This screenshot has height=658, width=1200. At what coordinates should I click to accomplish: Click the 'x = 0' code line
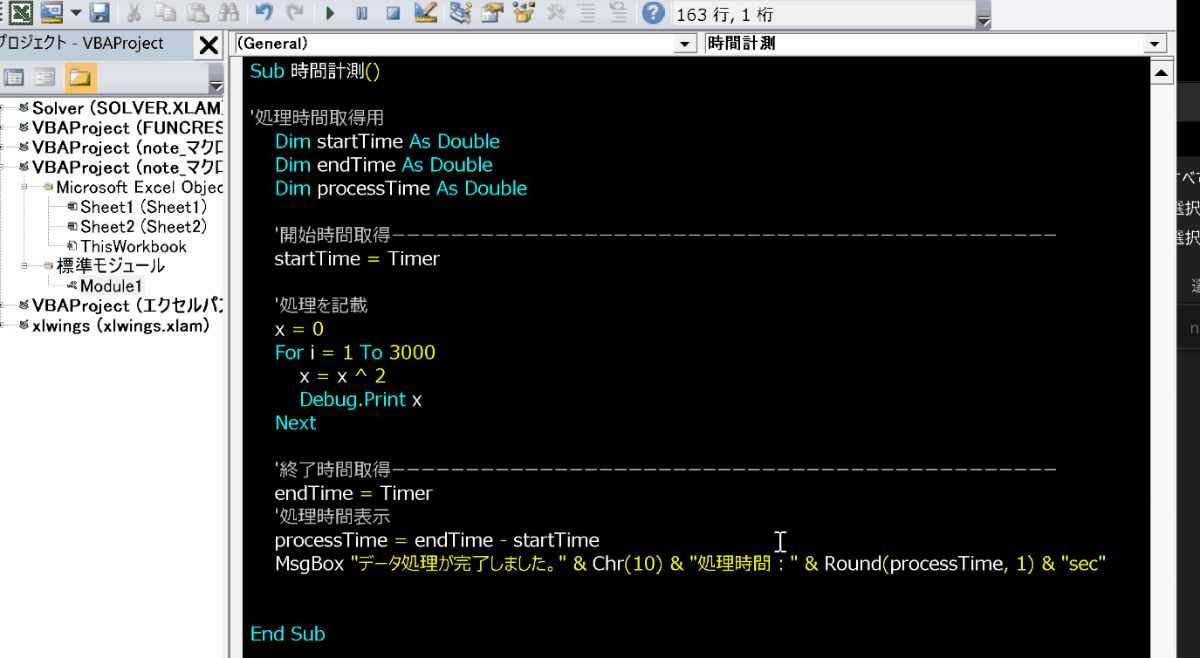[x=299, y=329]
